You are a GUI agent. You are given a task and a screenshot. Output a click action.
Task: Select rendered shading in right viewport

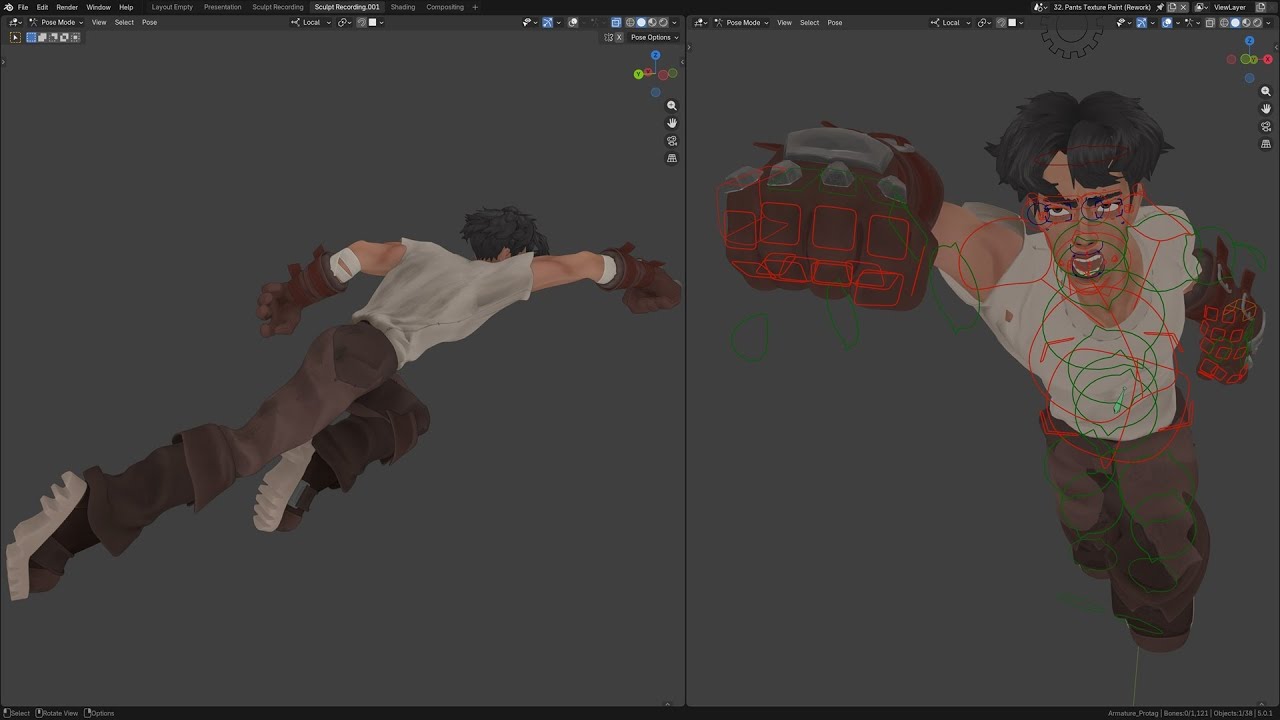tap(1257, 22)
